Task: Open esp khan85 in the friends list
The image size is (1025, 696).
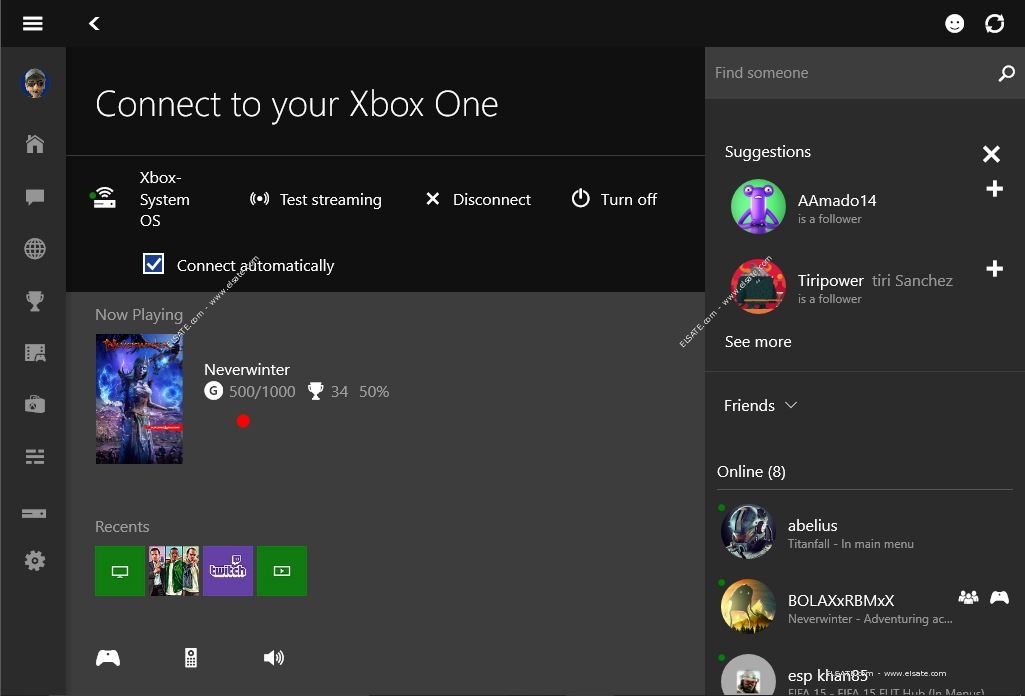Action: [865, 674]
